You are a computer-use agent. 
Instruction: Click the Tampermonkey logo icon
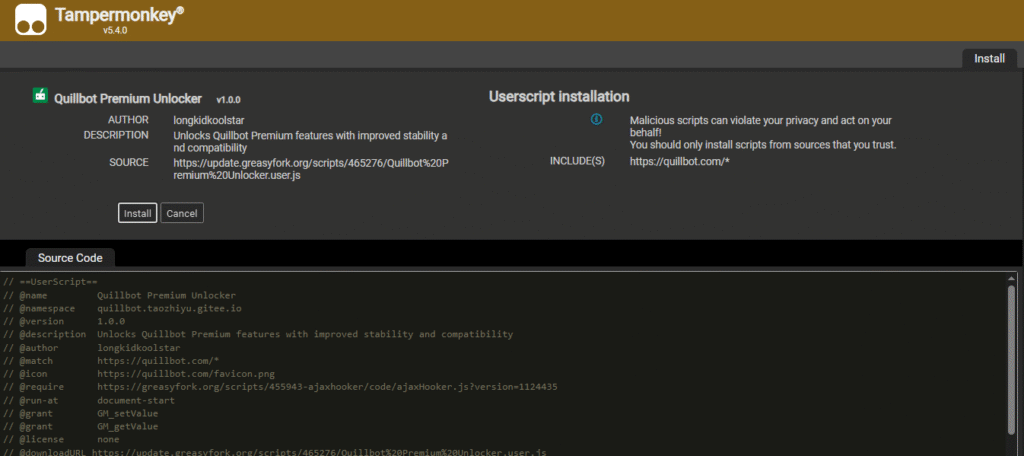pos(33,20)
